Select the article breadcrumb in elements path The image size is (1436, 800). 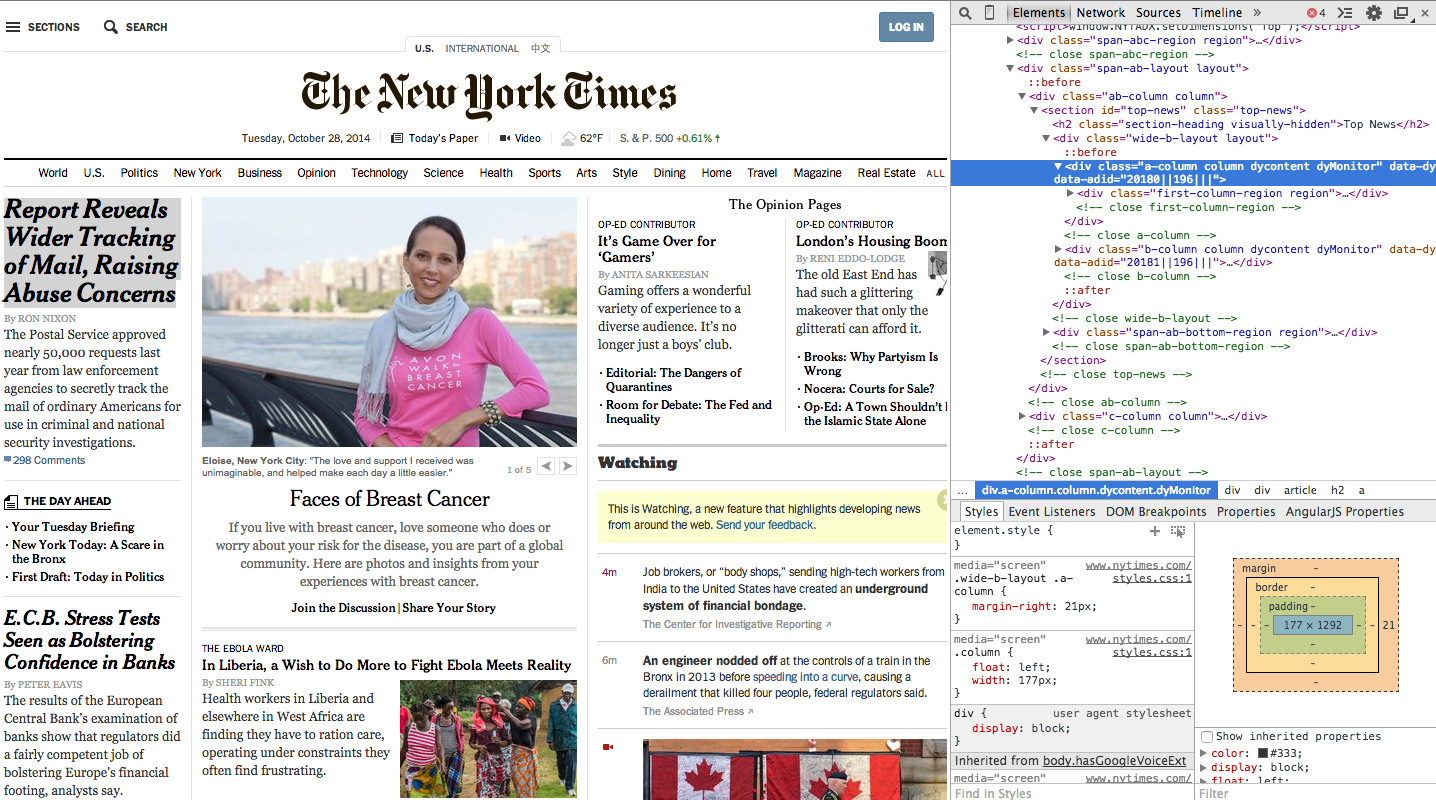click(1300, 491)
